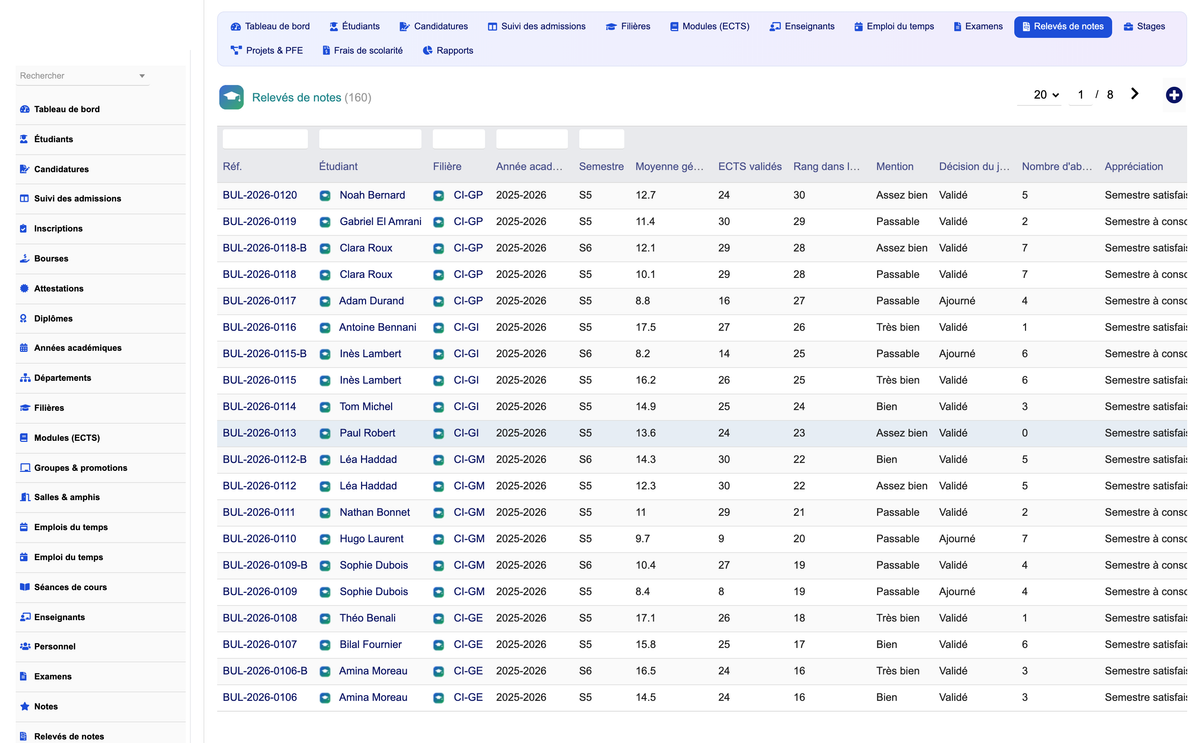Screen dimensions: 1200x743
Task: Open transcript BUL-2026-0112-B link
Action: (265, 460)
